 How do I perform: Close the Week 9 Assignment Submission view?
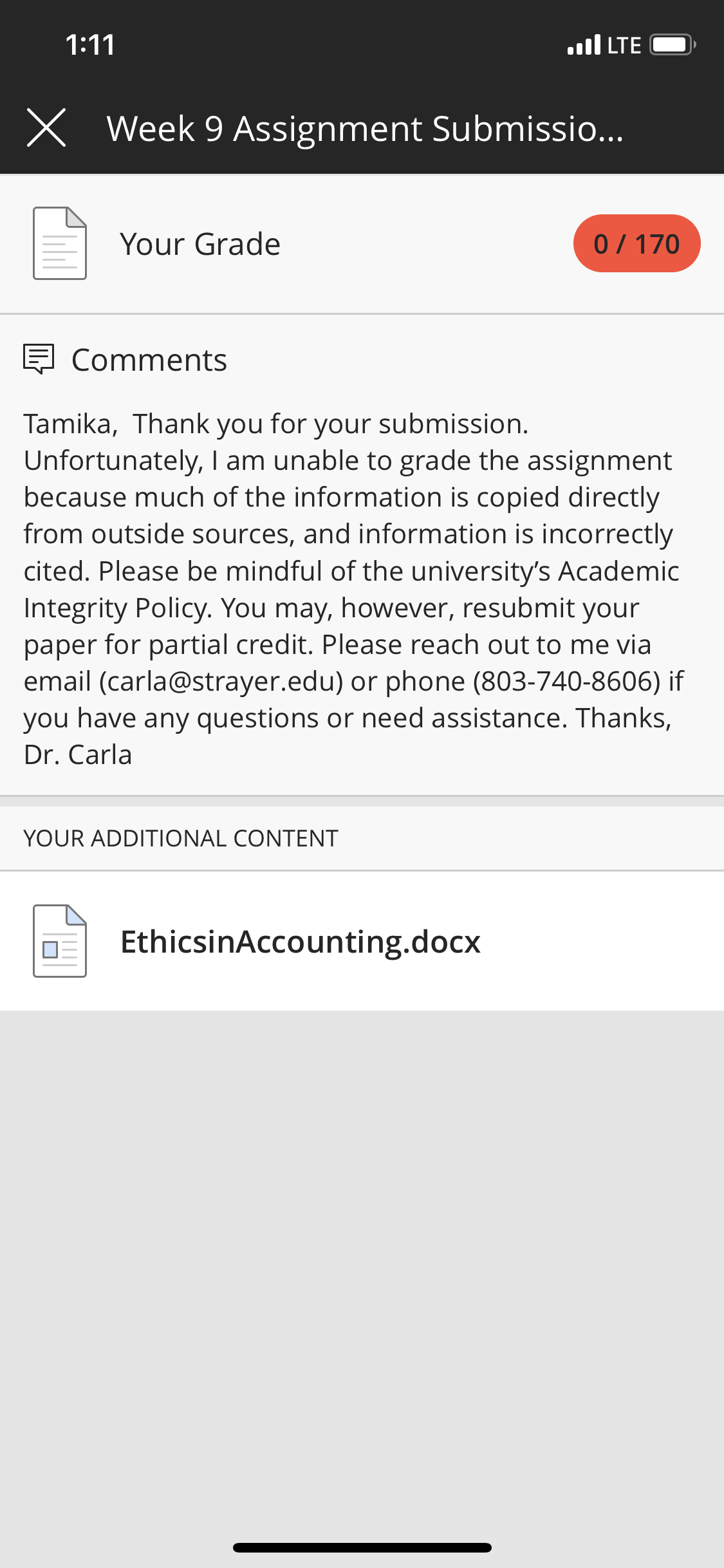click(x=46, y=127)
